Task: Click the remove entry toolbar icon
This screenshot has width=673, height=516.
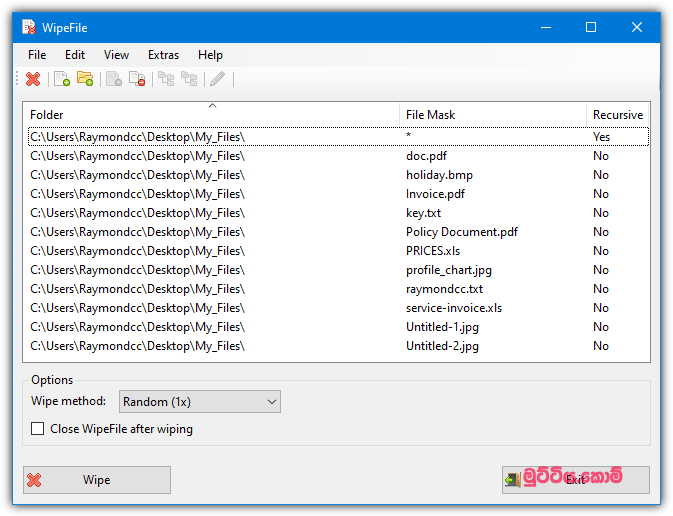Action: tap(114, 79)
